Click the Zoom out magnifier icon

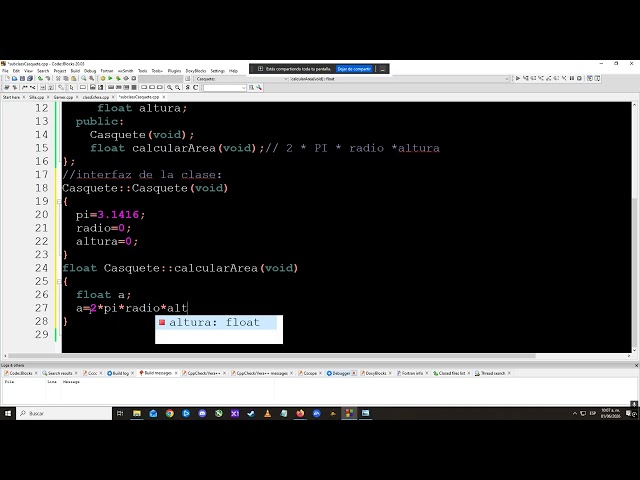(x=178, y=87)
